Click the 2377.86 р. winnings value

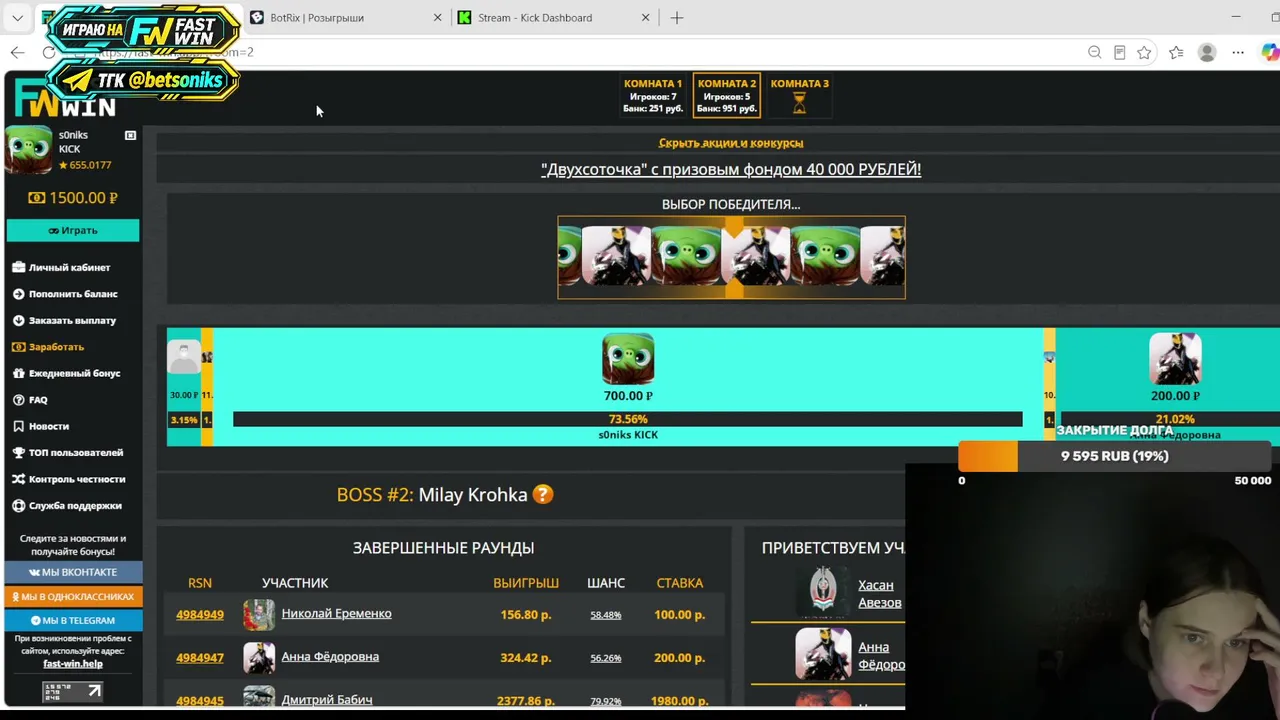click(526, 700)
